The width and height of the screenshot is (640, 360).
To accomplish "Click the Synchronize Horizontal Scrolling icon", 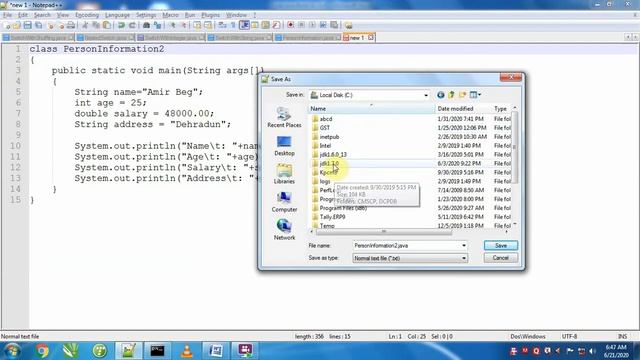I will coord(208,25).
